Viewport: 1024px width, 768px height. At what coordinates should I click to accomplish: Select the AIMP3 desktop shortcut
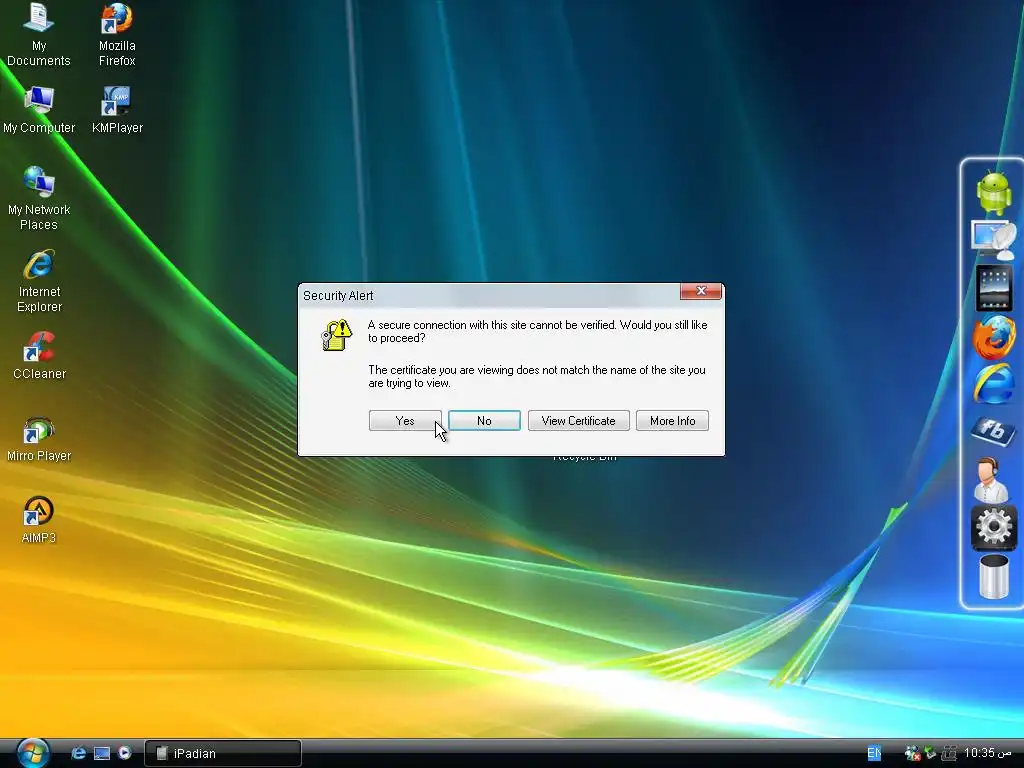[x=39, y=520]
